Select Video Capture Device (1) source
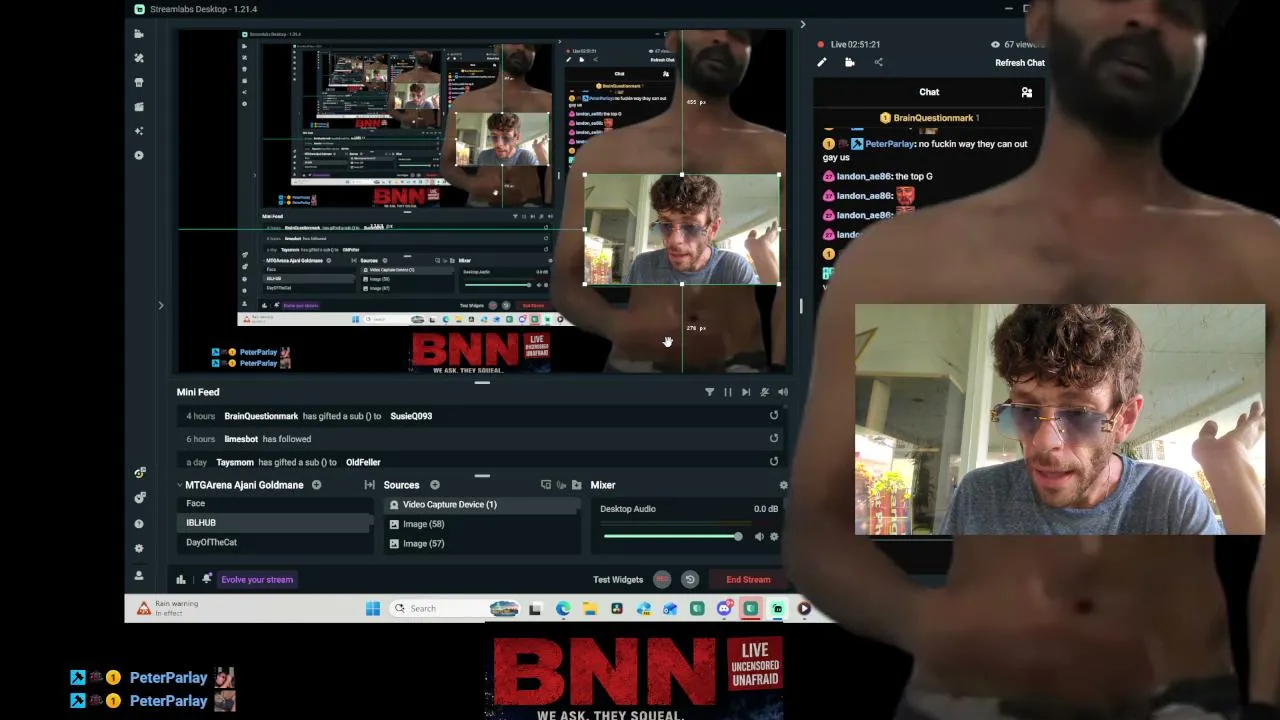This screenshot has height=720, width=1280. click(483, 505)
